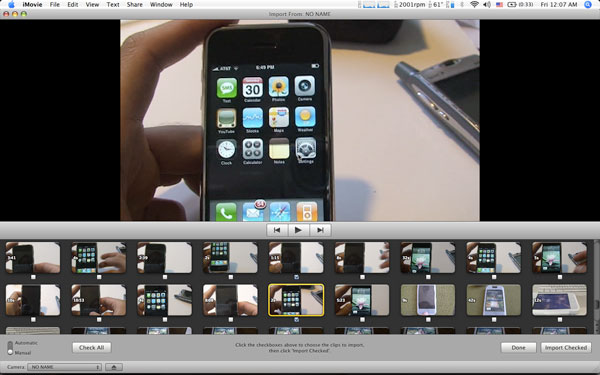Select the 10:53 clip thumbnail
The image size is (600, 375).
pyautogui.click(x=99, y=300)
